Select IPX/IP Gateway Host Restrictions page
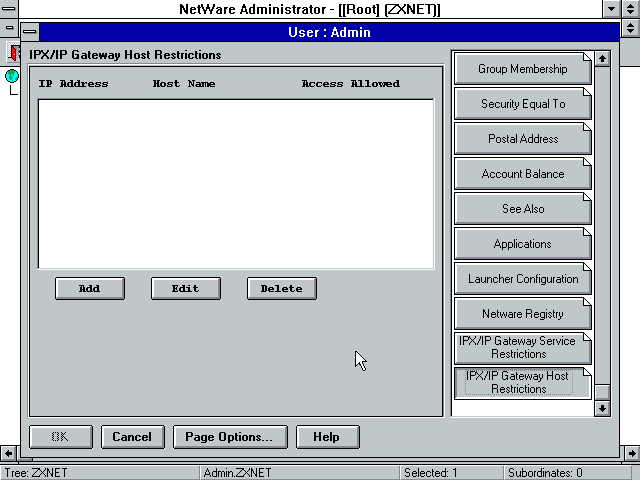Screen dimensions: 640x480 523,383
